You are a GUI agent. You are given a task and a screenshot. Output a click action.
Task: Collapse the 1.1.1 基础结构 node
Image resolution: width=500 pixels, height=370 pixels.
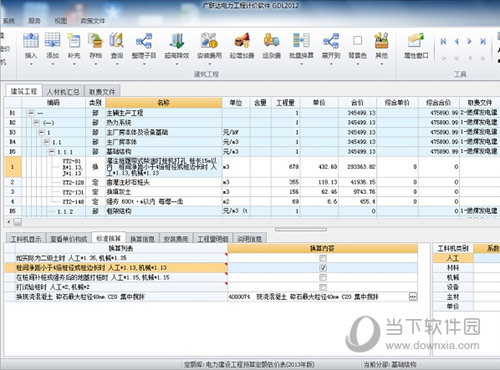click(52, 152)
